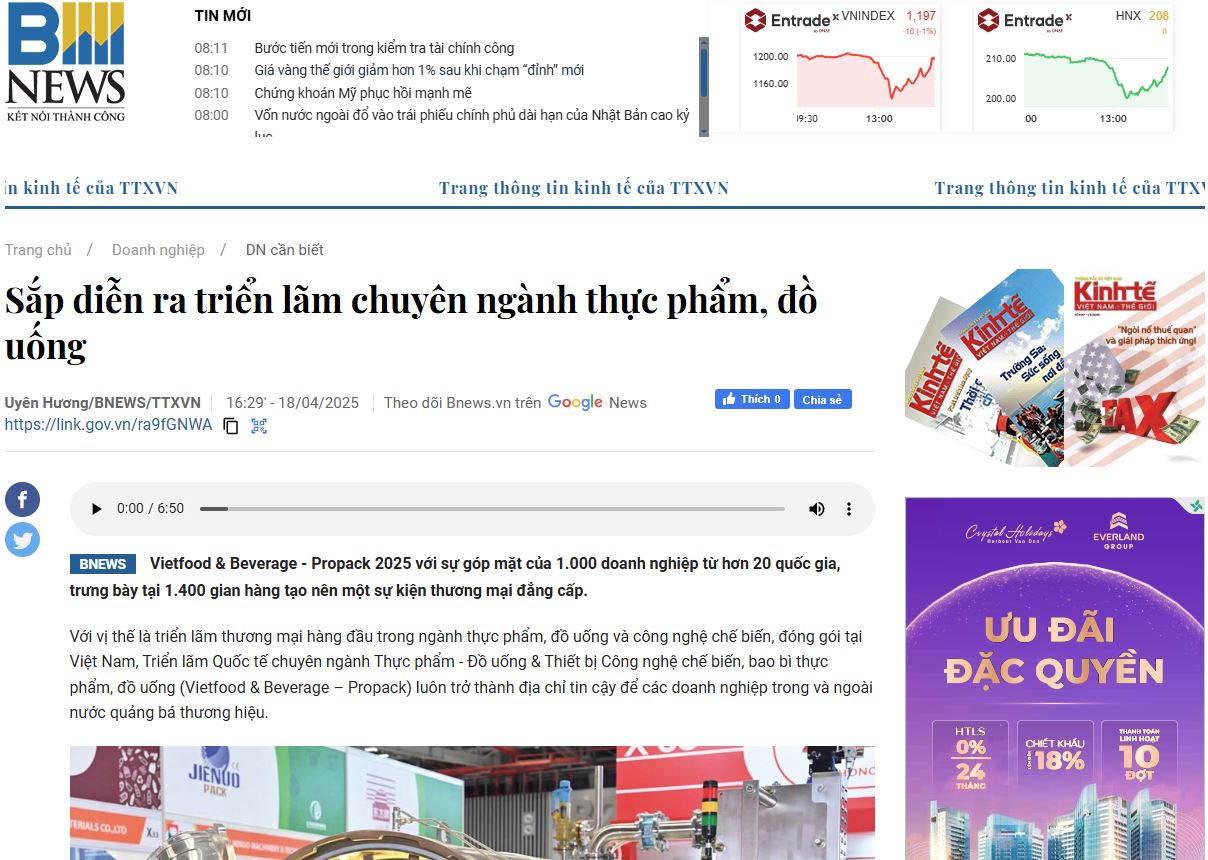The image size is (1208, 860).
Task: Open the Kinh tế magazine cover banner
Action: pyautogui.click(x=1055, y=368)
